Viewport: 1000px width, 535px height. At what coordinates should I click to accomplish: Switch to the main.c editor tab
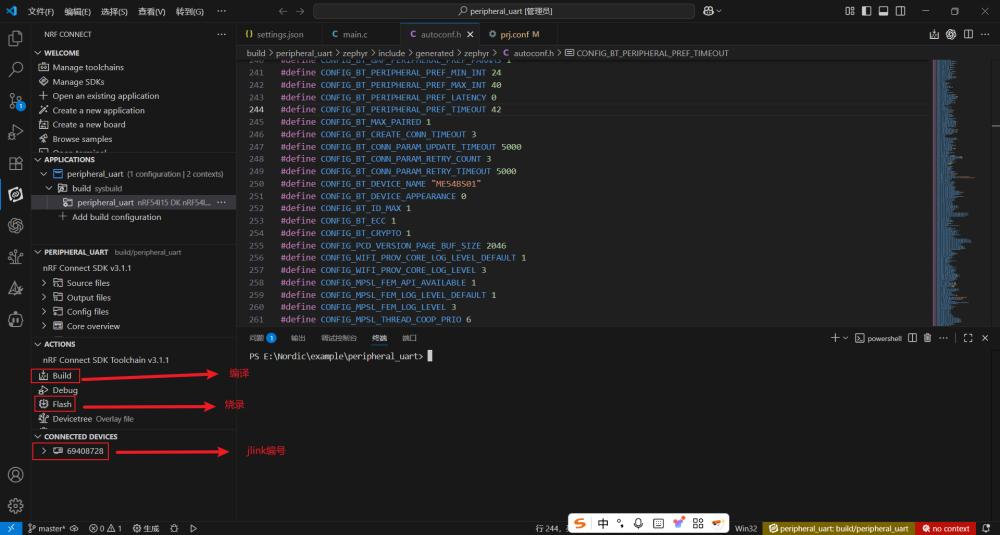[x=349, y=34]
